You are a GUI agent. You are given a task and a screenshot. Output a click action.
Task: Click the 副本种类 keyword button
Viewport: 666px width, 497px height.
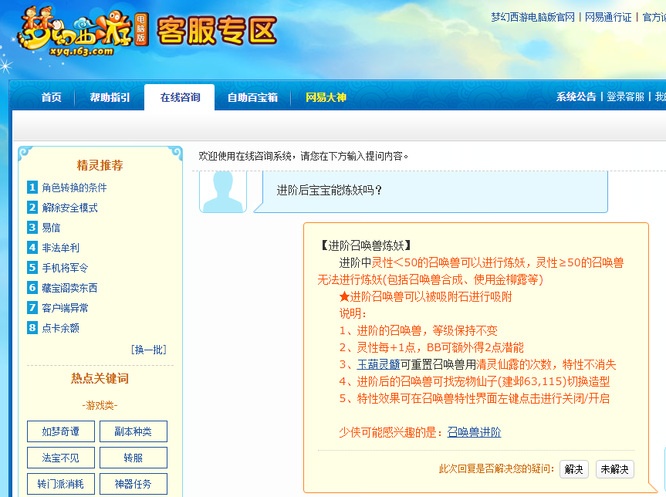133,431
